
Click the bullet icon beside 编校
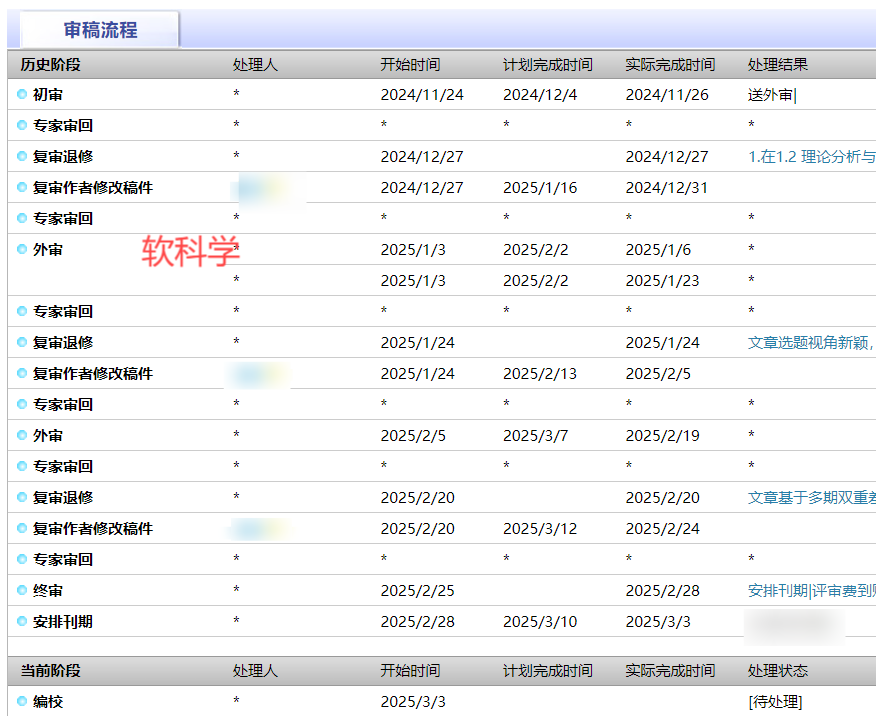[22, 701]
